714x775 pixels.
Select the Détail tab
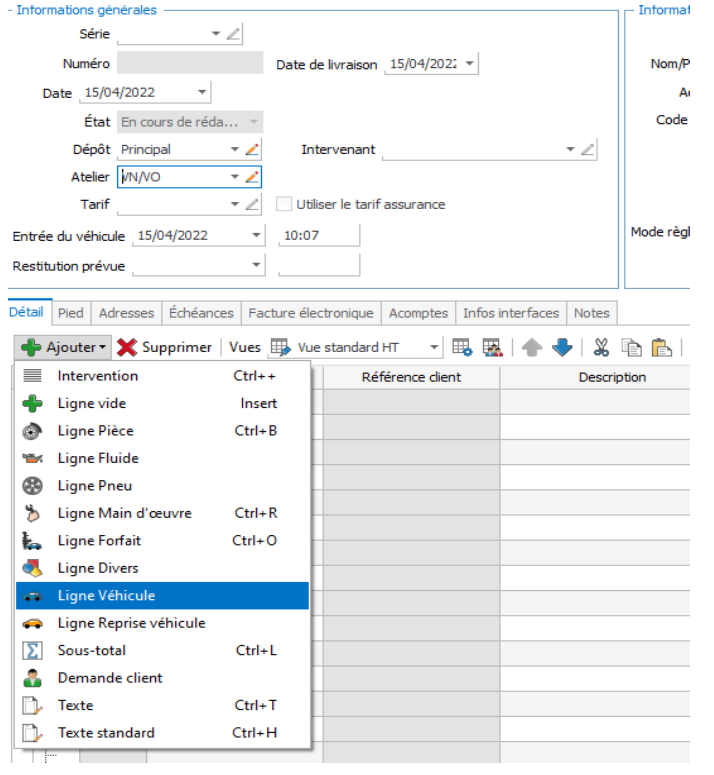[26, 312]
